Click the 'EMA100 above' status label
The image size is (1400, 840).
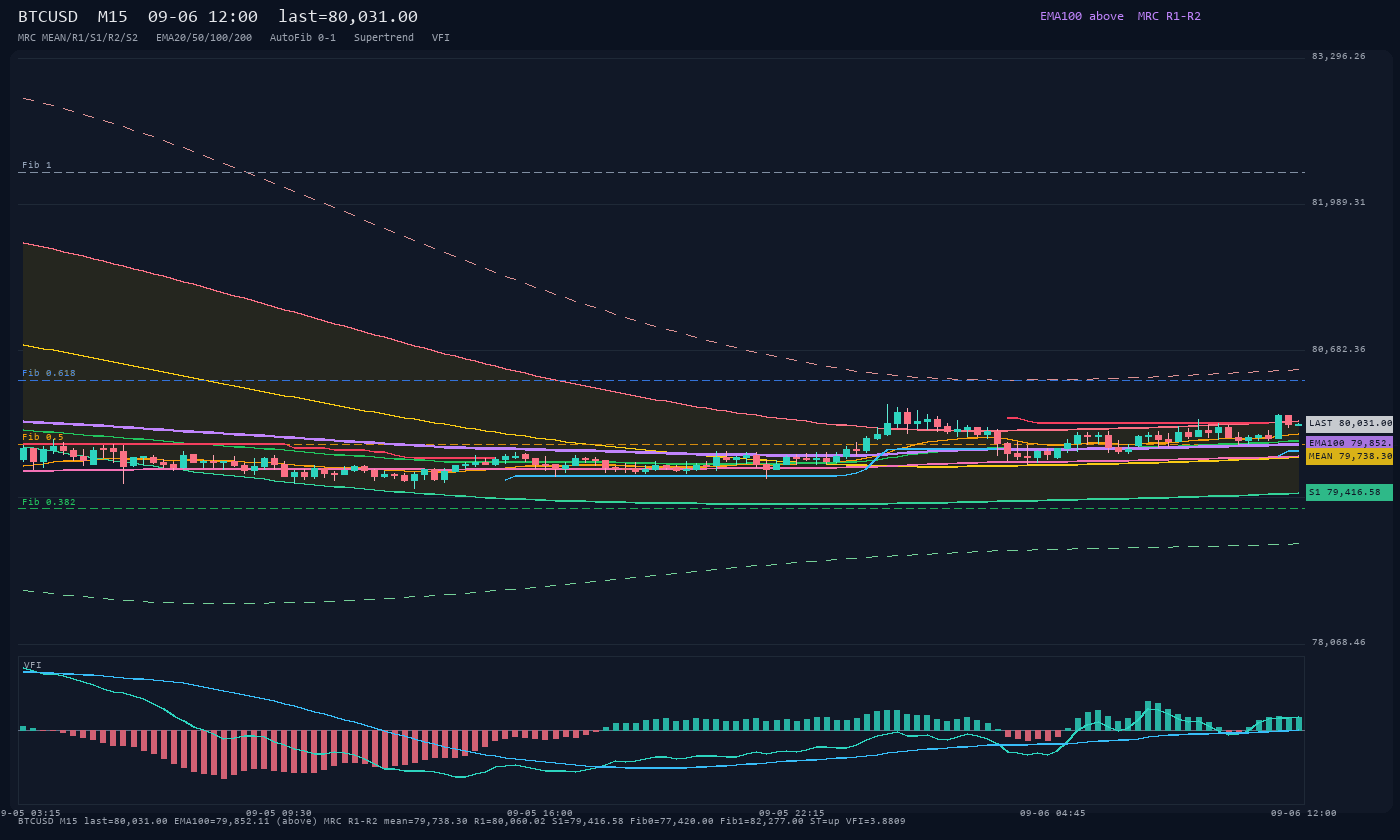[1081, 16]
